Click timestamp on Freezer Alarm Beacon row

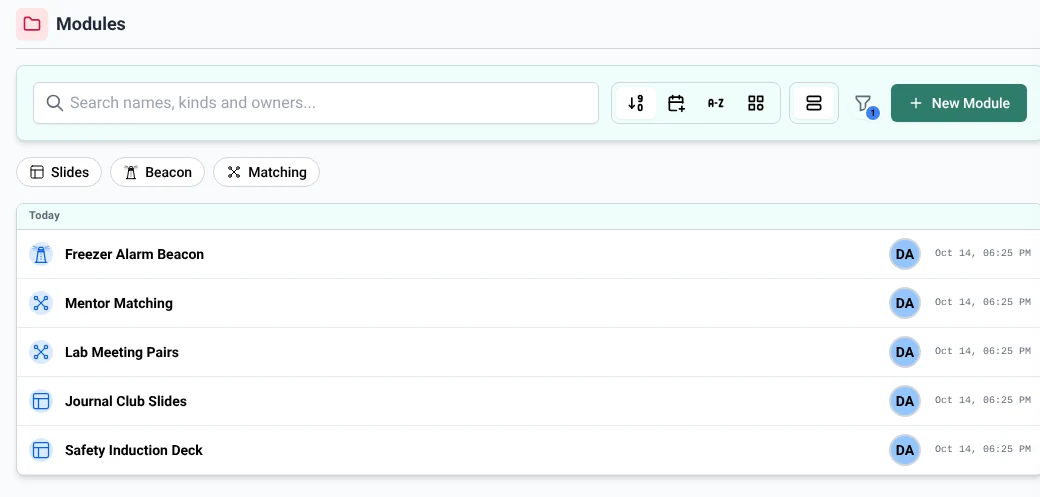tap(983, 253)
